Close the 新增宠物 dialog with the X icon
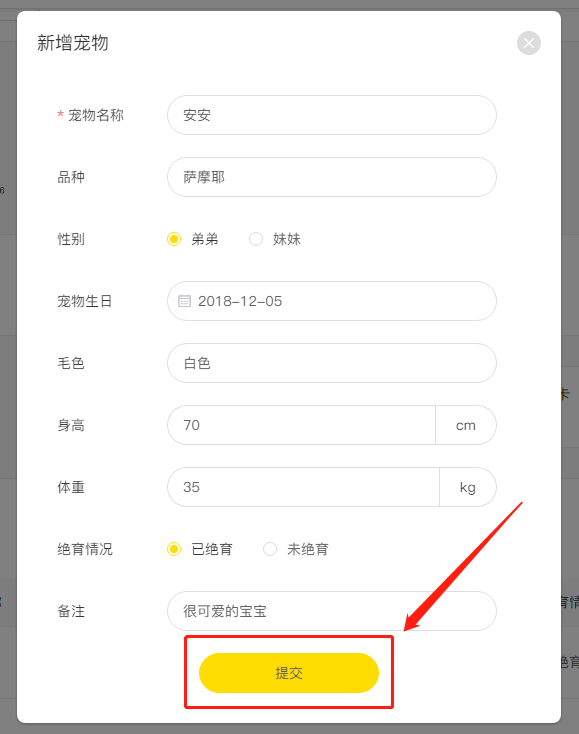Screen dimensions: 579x734 point(528,43)
